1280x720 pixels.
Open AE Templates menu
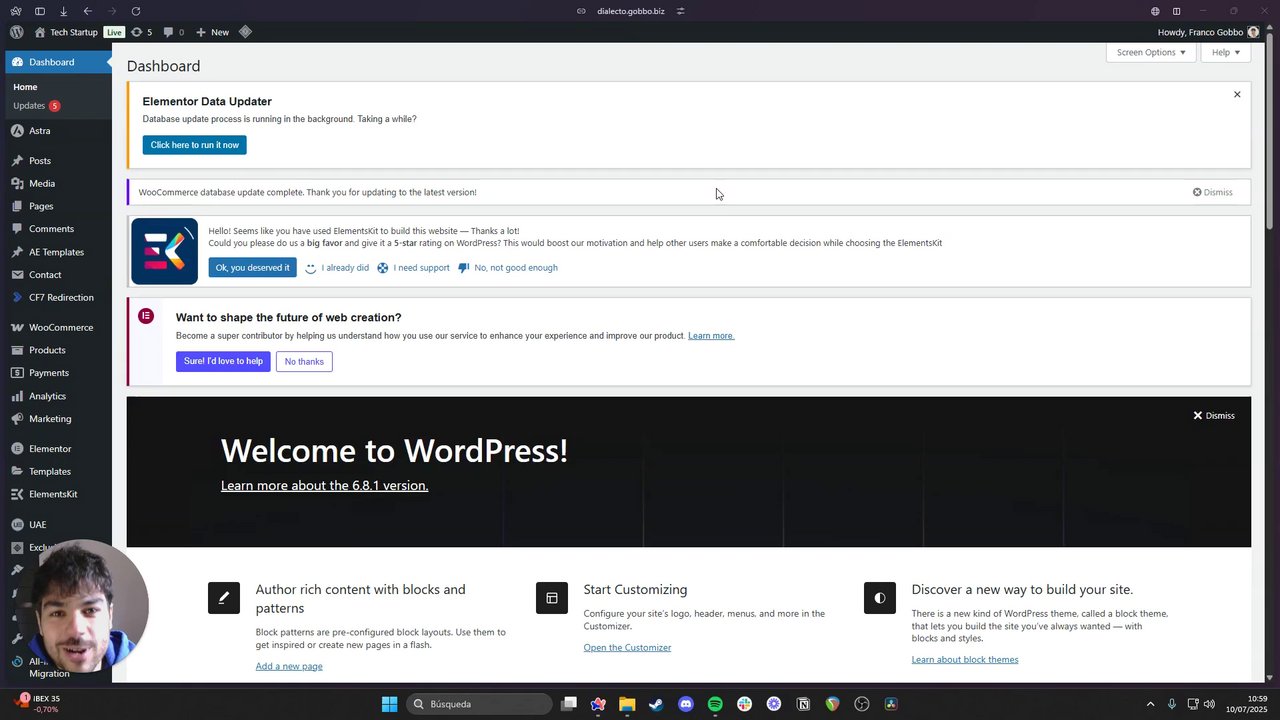click(x=56, y=252)
